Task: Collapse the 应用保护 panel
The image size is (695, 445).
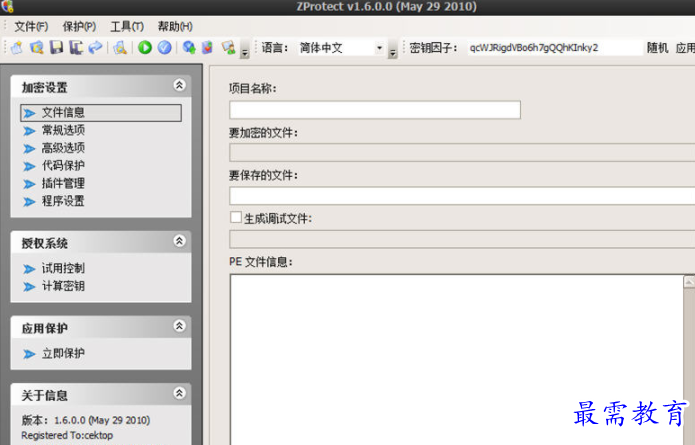Action: [x=179, y=326]
